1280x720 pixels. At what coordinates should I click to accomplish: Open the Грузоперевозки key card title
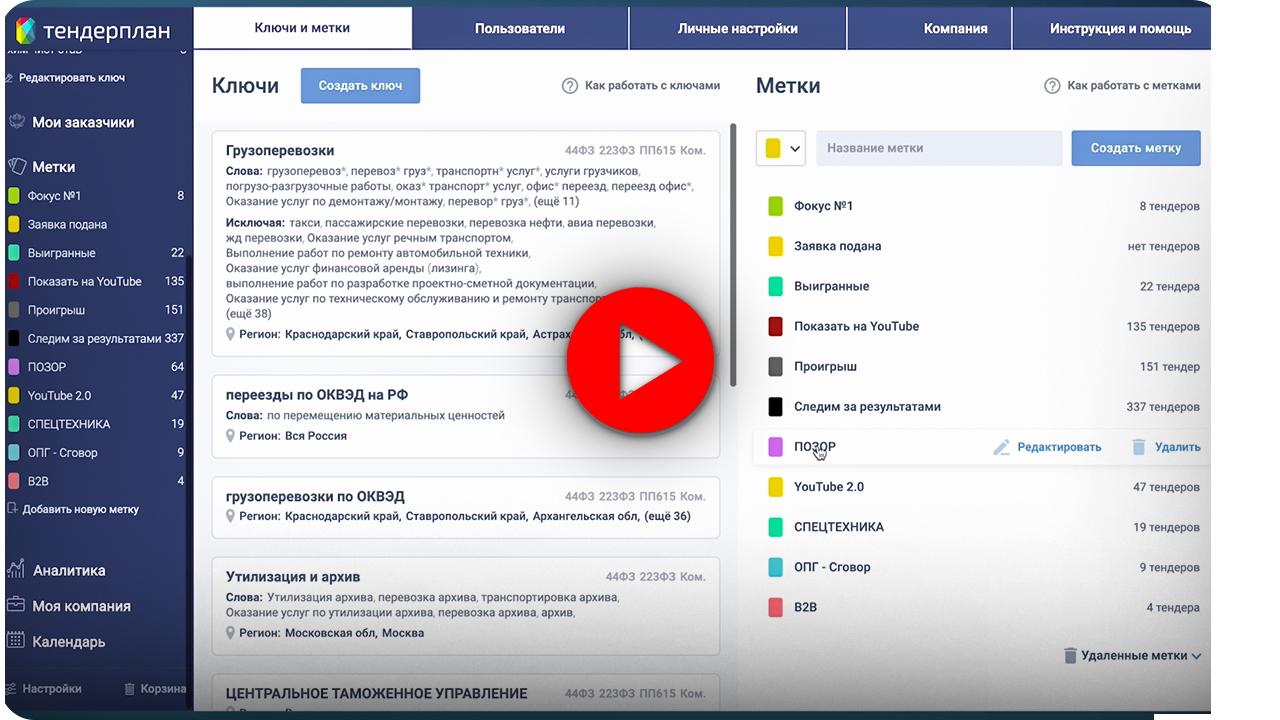pos(280,151)
